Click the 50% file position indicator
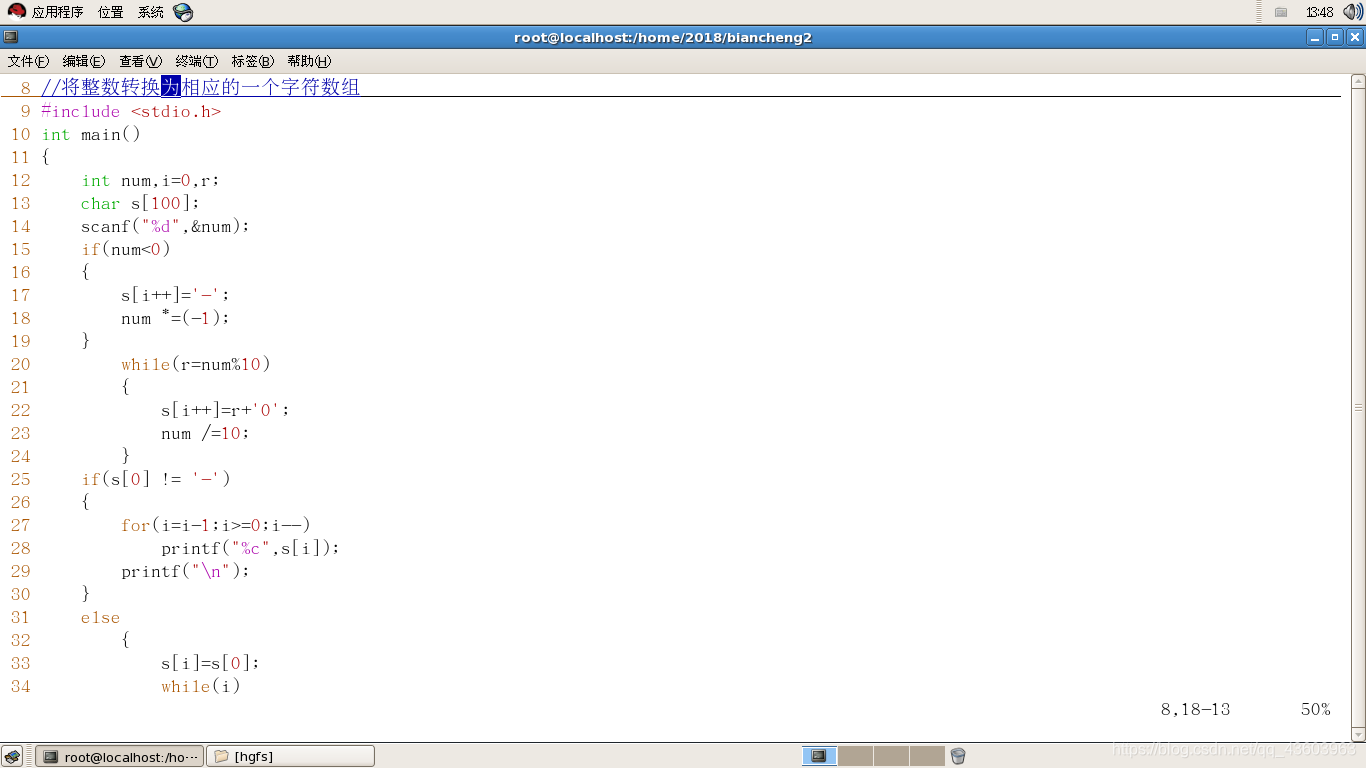This screenshot has height=768, width=1366. [1316, 710]
